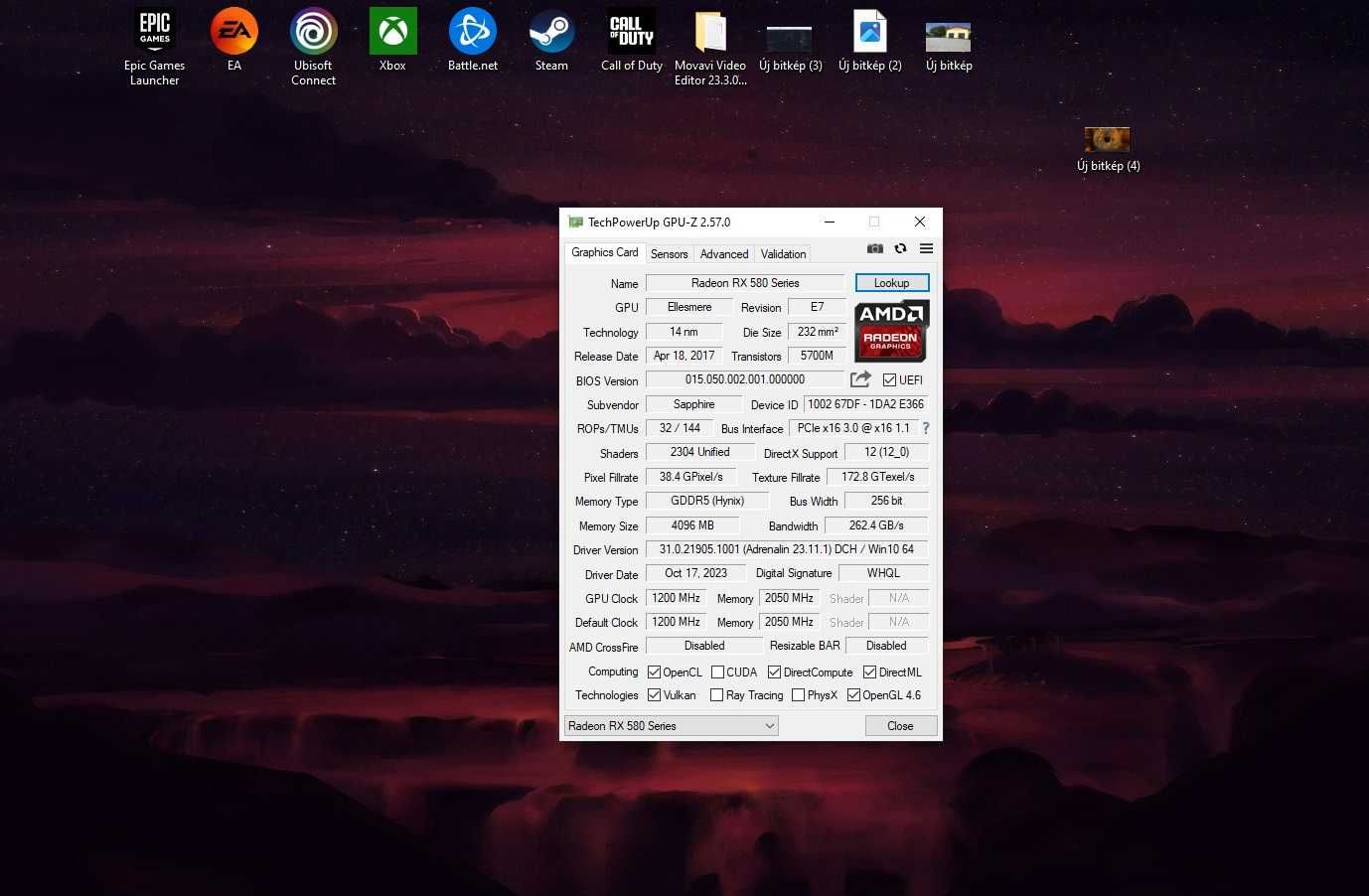Click the BIOS export share icon
The height and width of the screenshot is (896, 1369).
coord(860,379)
